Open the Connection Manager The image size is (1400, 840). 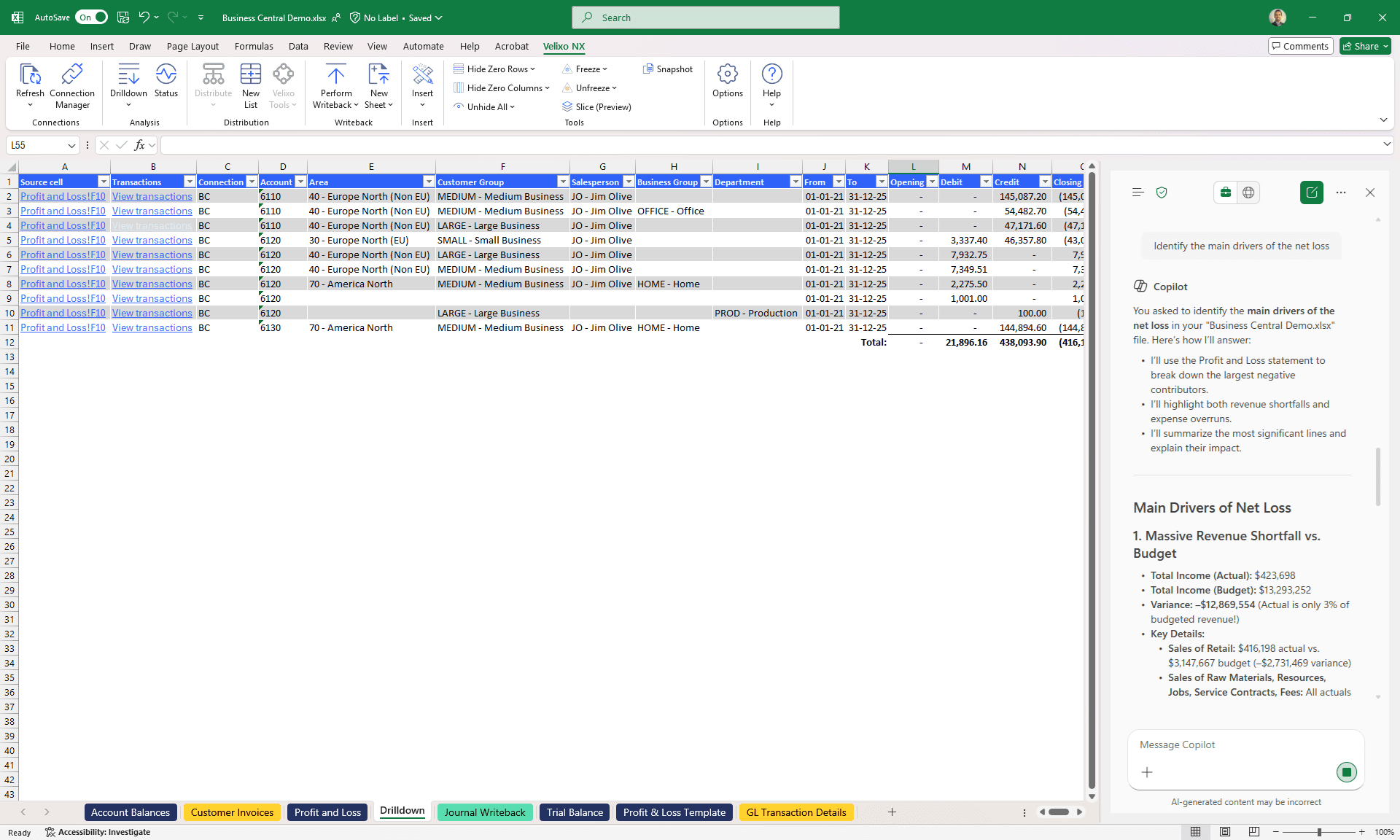(71, 74)
